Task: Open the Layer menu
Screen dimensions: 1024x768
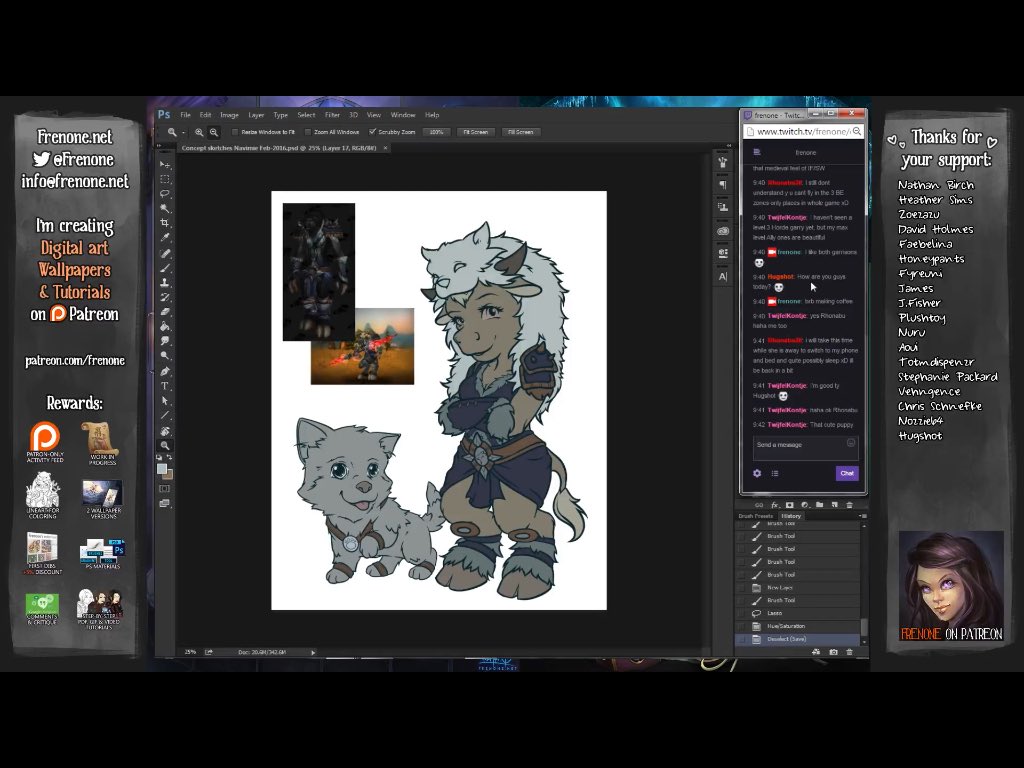Action: (x=256, y=115)
